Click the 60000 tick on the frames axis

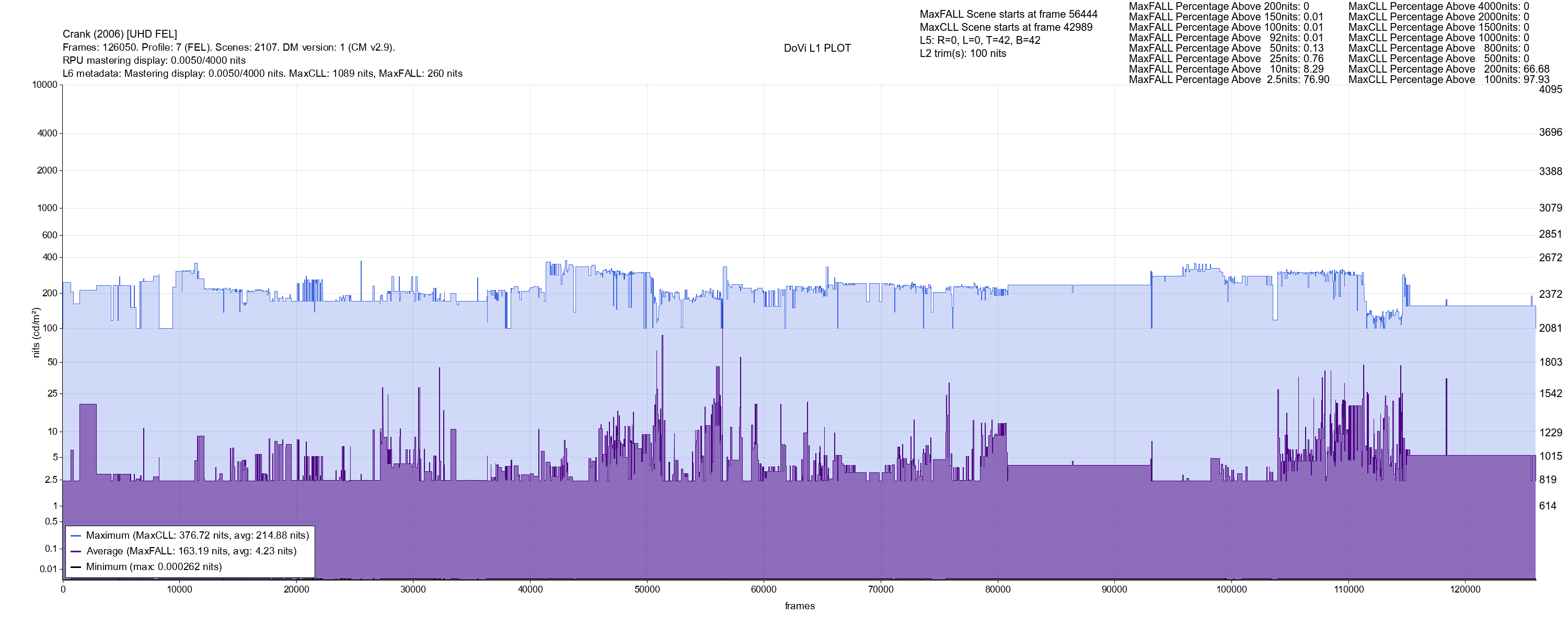point(763,589)
